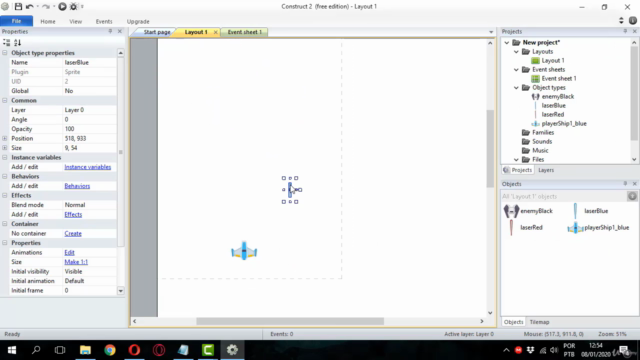
Task: Open quick access toolbar dropdown arrow
Action: coord(82,7)
